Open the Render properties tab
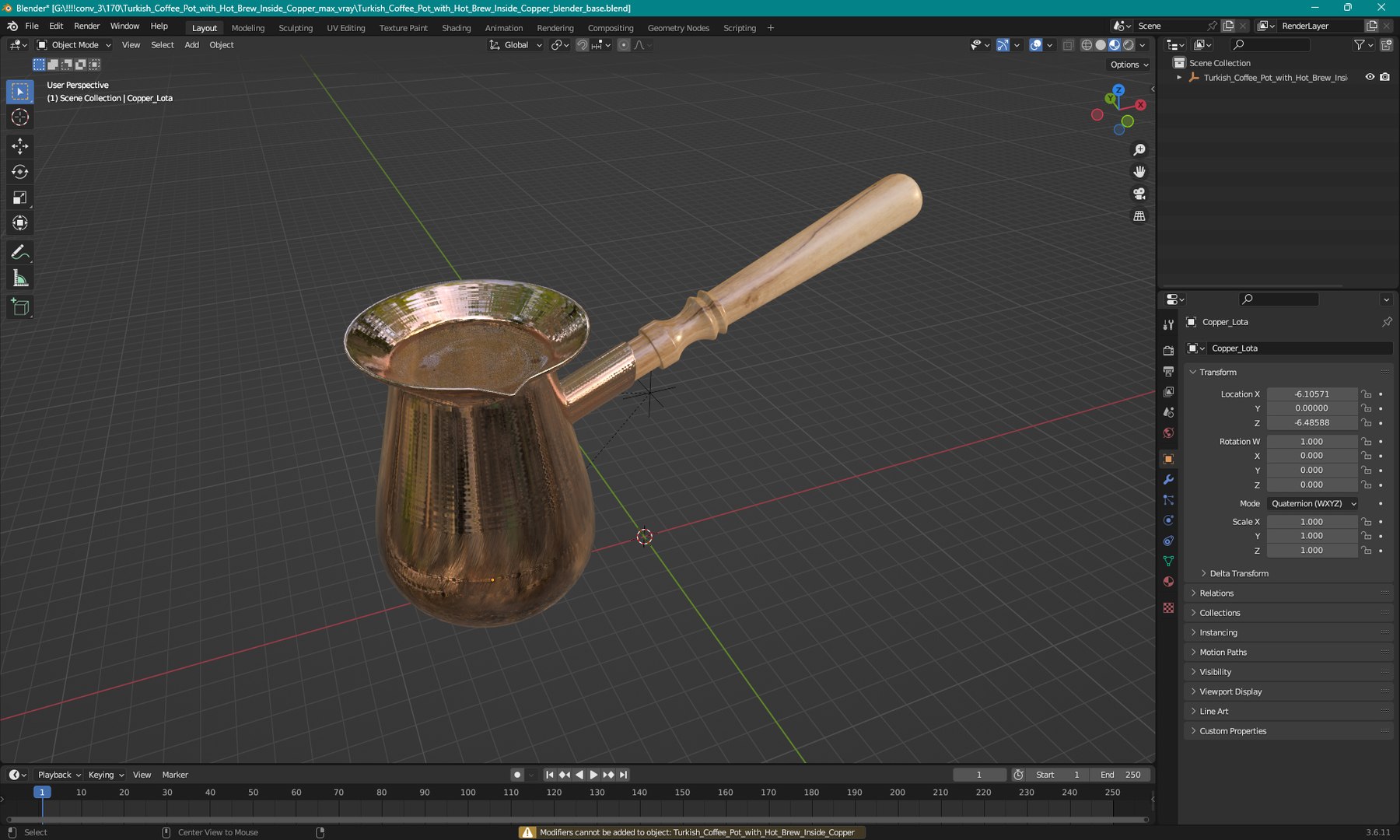The width and height of the screenshot is (1400, 840). coord(1168,351)
